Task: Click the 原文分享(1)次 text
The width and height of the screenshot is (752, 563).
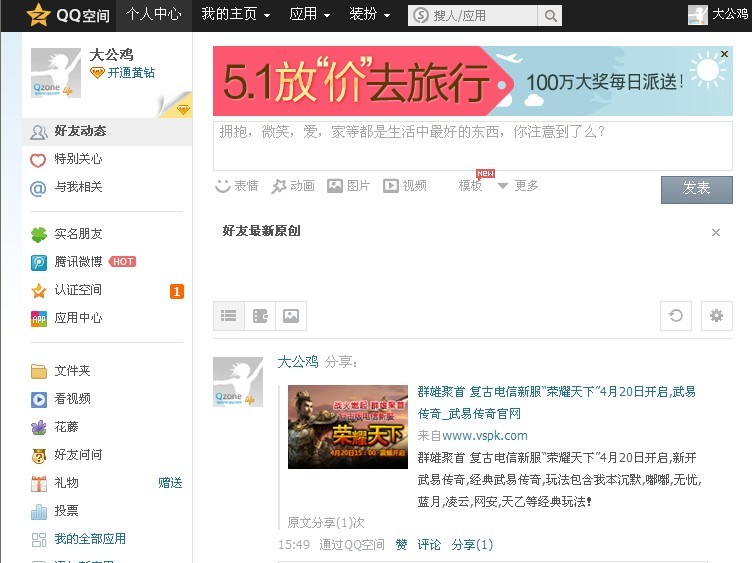Action: tap(326, 523)
